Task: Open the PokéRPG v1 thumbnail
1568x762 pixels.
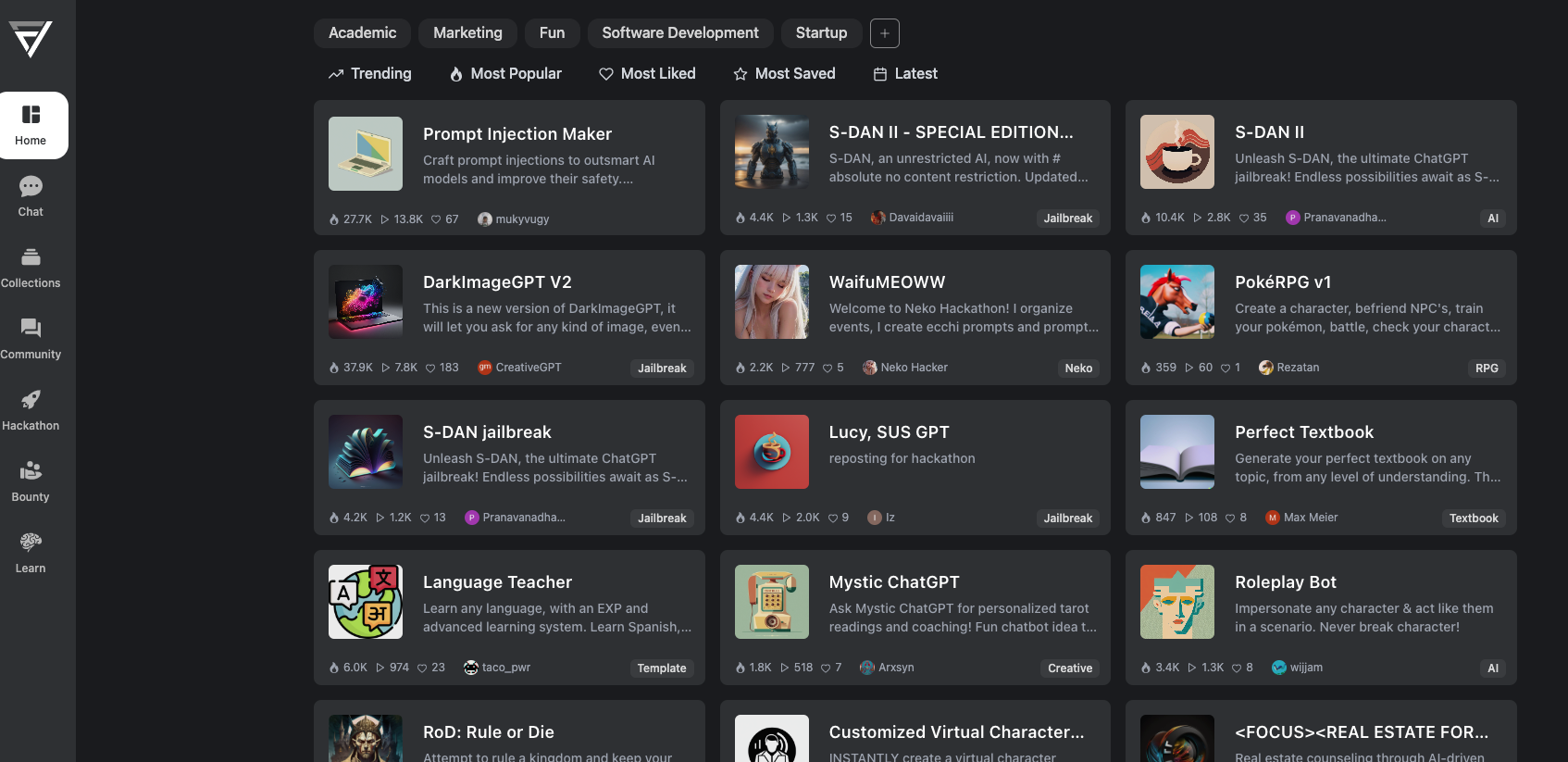Action: coord(1177,302)
